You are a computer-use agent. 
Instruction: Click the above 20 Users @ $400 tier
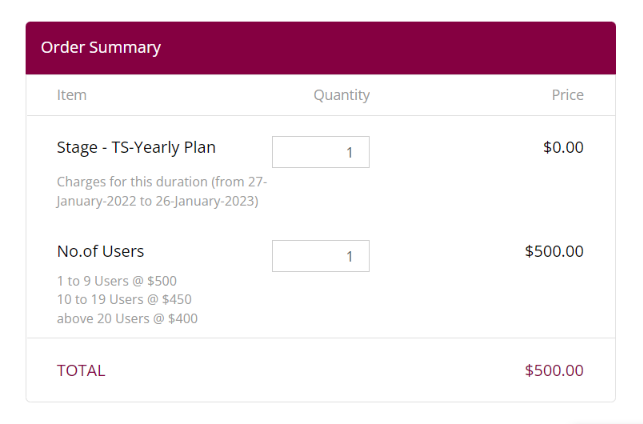[x=128, y=319]
